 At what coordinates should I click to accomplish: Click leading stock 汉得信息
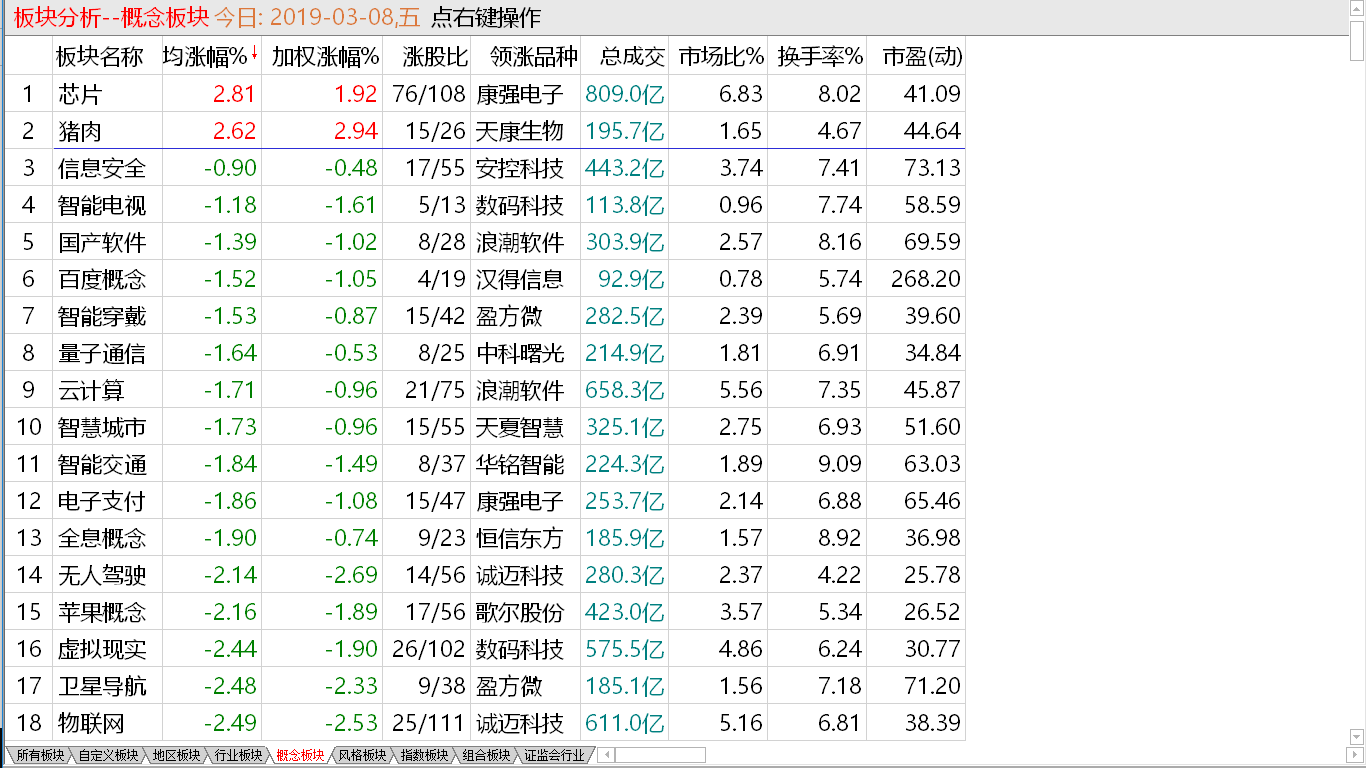(520, 279)
